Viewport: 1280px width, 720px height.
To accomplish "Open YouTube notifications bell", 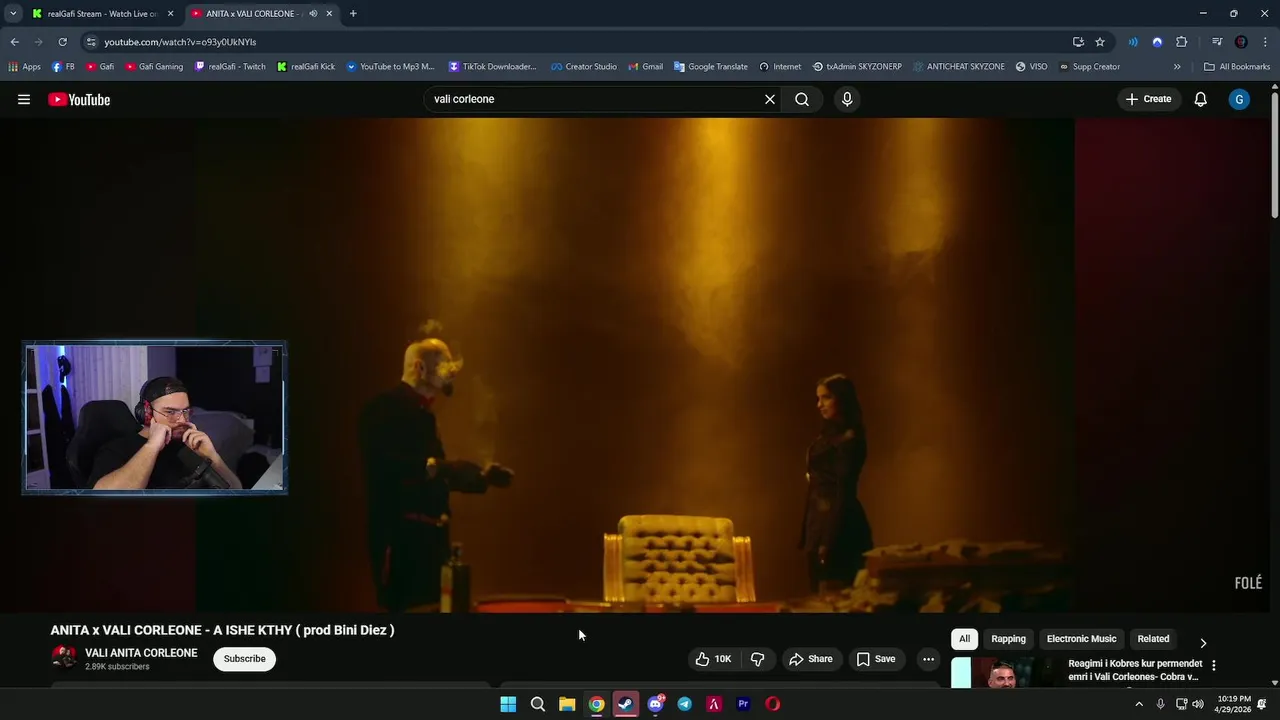I will coord(1201,99).
